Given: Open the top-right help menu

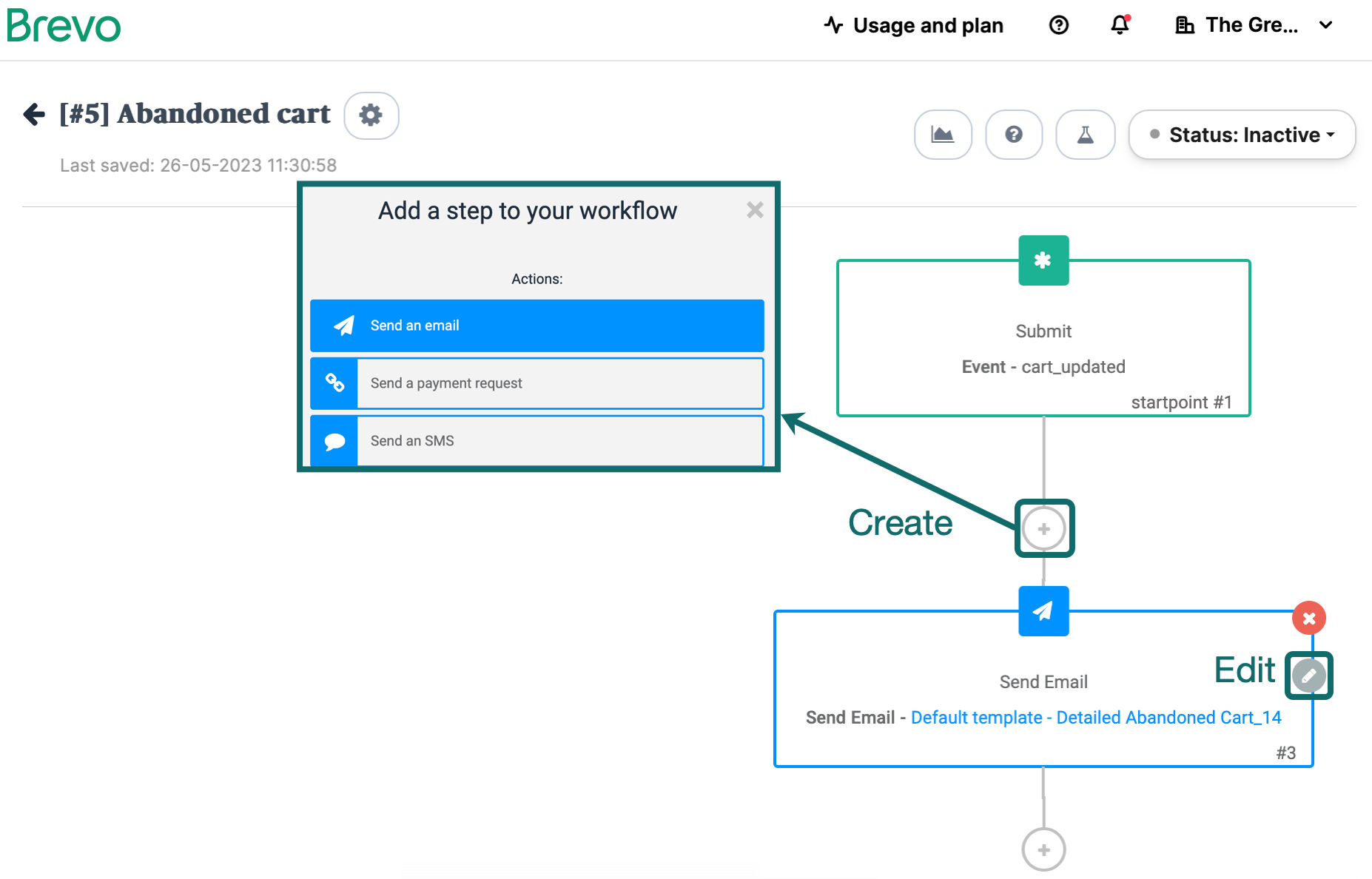Looking at the screenshot, I should pyautogui.click(x=1058, y=25).
